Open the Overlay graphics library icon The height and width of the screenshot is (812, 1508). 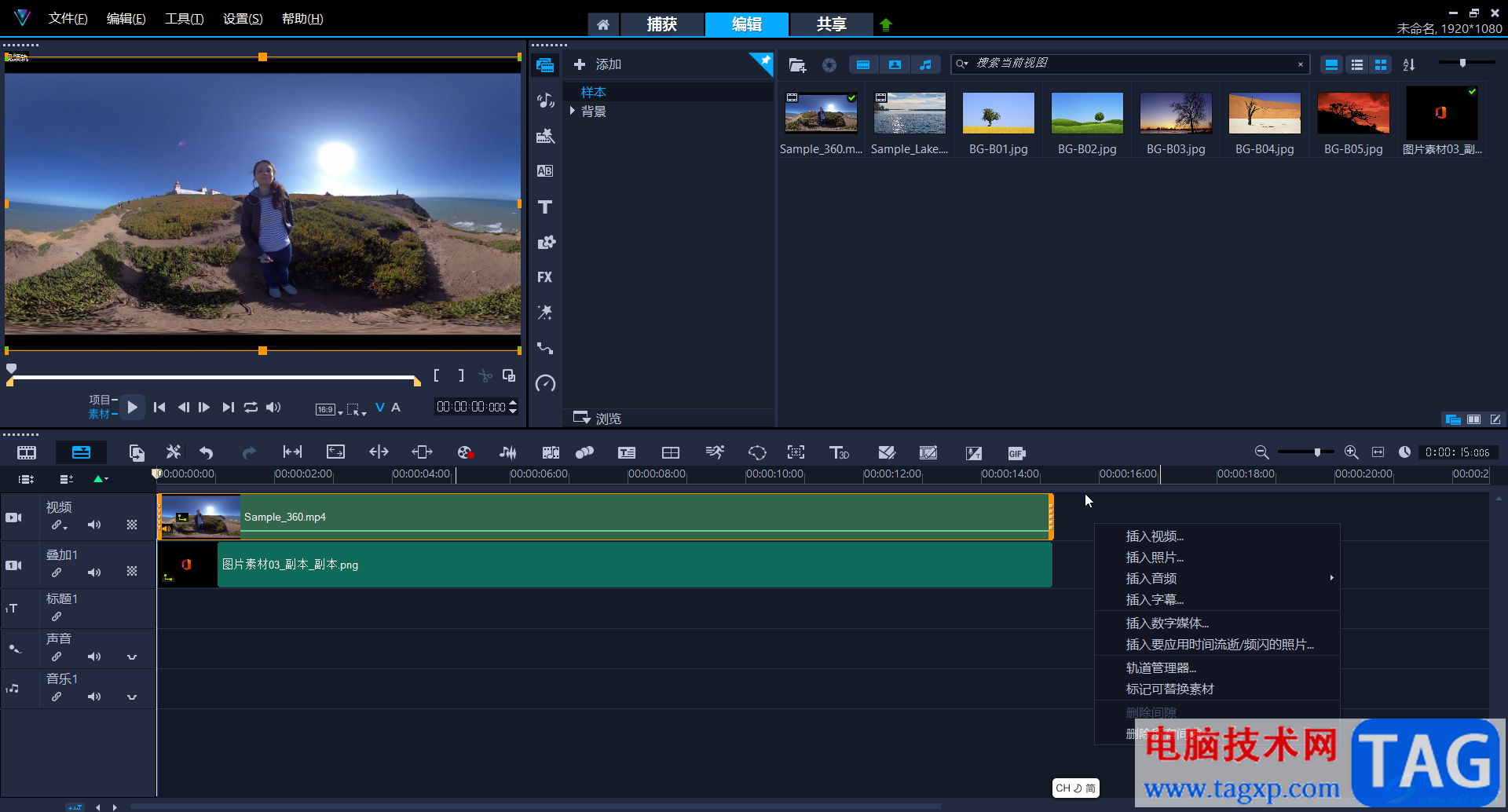[x=545, y=242]
